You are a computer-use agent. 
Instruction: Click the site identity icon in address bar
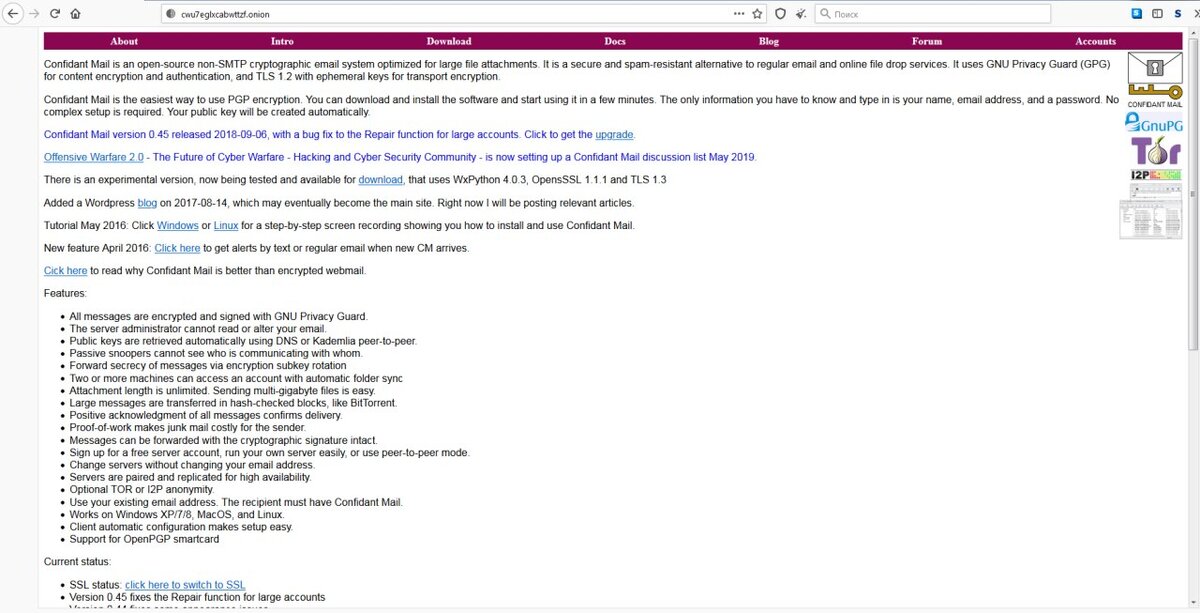pyautogui.click(x=171, y=14)
